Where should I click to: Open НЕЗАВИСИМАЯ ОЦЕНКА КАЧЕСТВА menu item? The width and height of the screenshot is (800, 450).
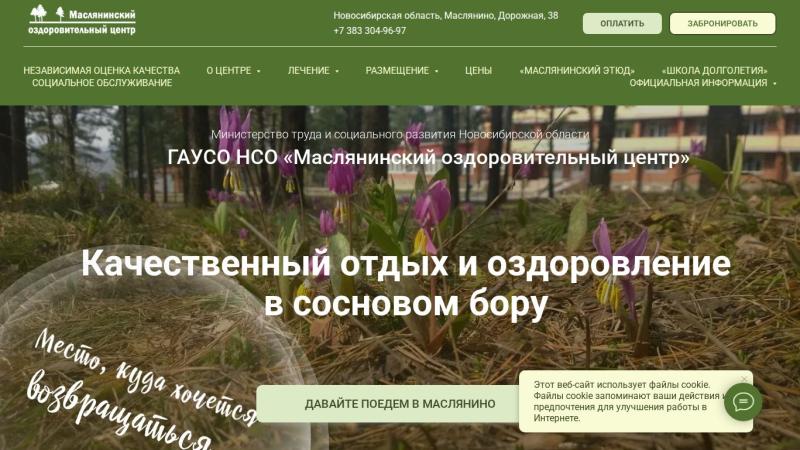click(x=102, y=70)
